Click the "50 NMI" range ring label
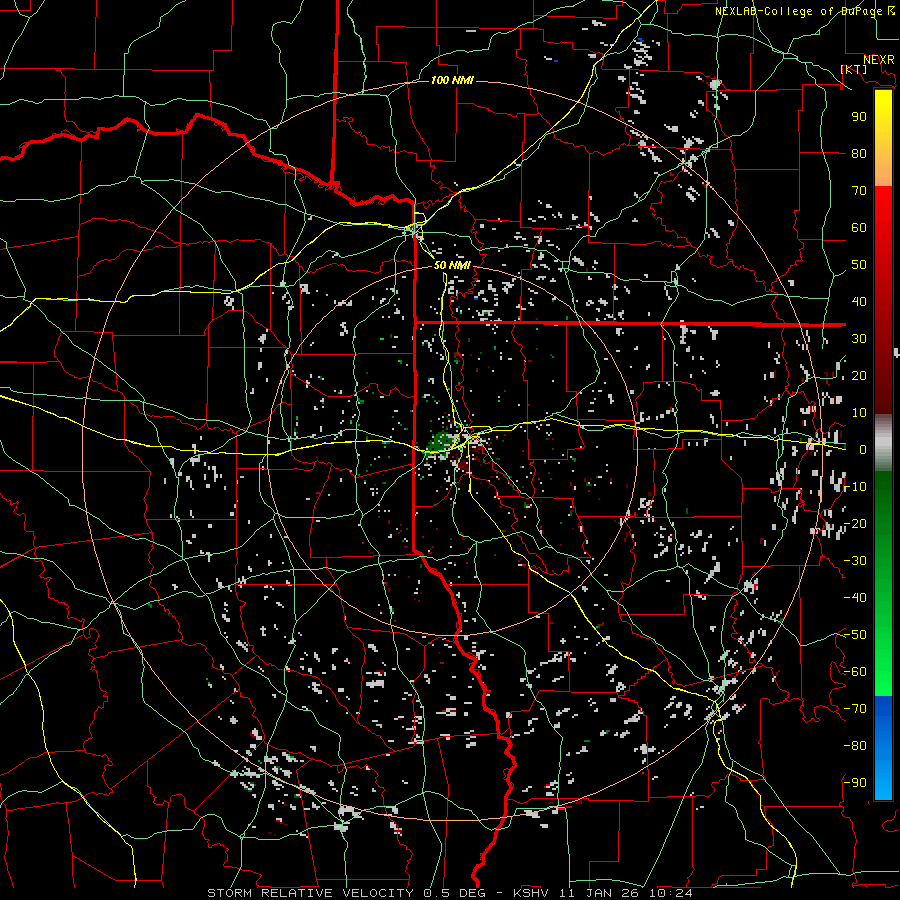The width and height of the screenshot is (900, 900). pos(452,265)
